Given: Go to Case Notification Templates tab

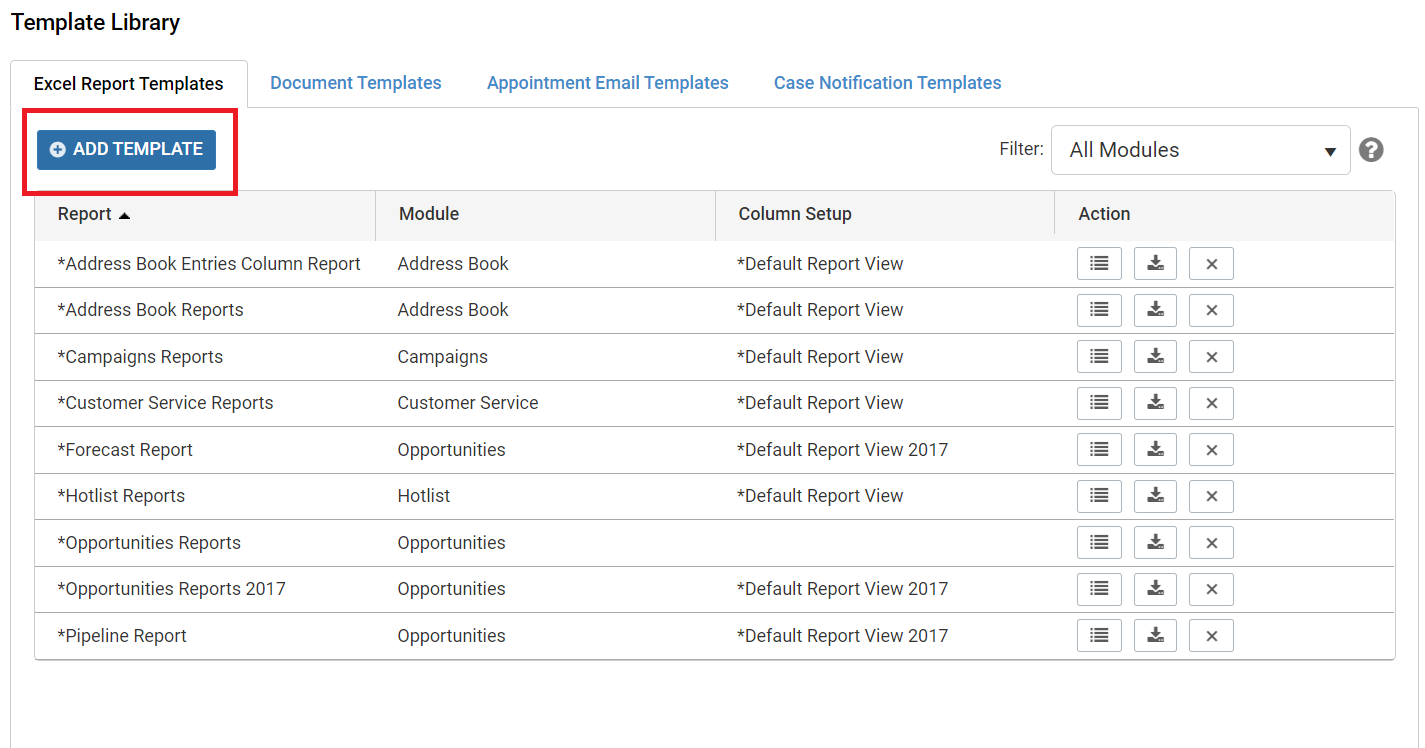Looking at the screenshot, I should click(888, 83).
